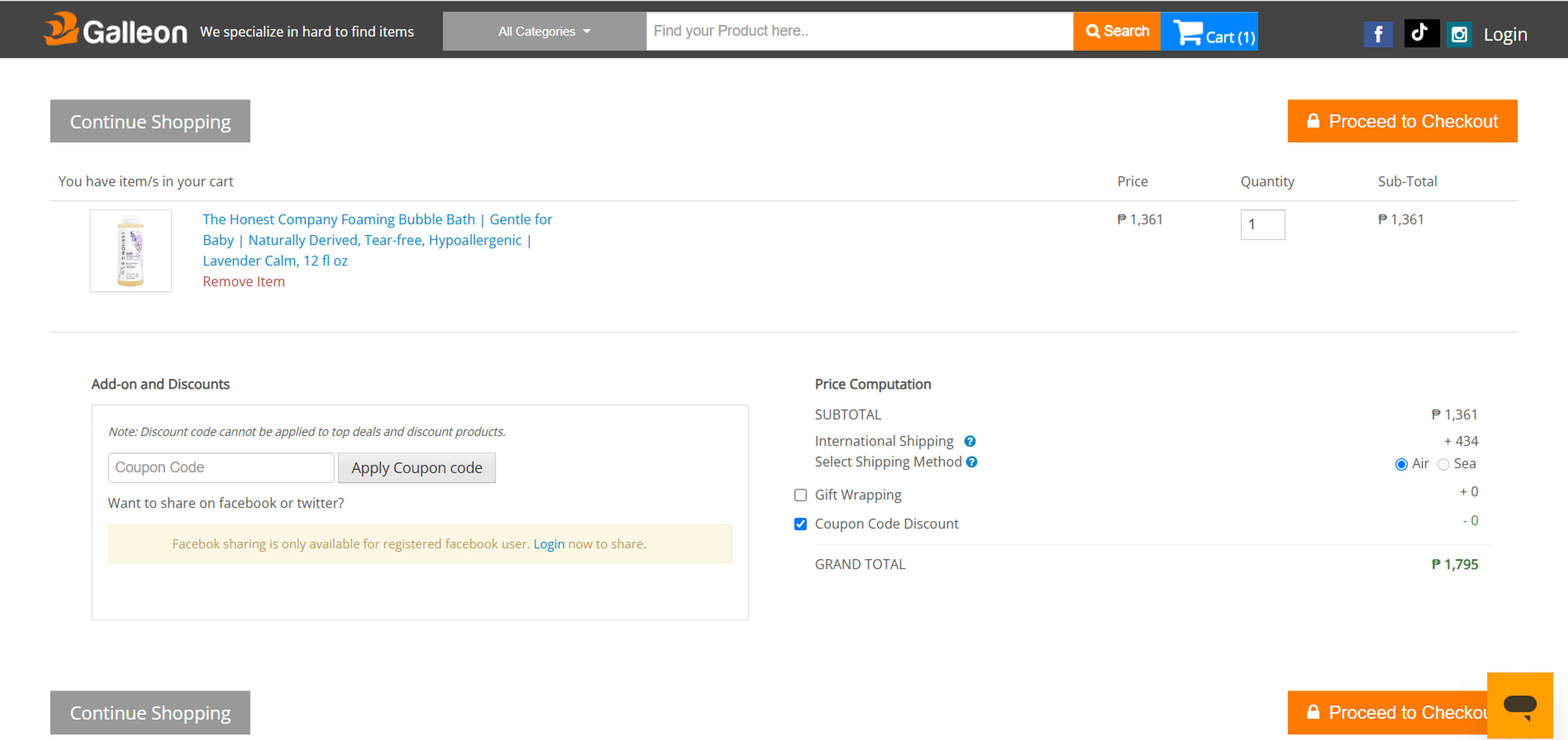Viewport: 1568px width, 740px height.
Task: Expand the All Categories dropdown
Action: coord(544,31)
